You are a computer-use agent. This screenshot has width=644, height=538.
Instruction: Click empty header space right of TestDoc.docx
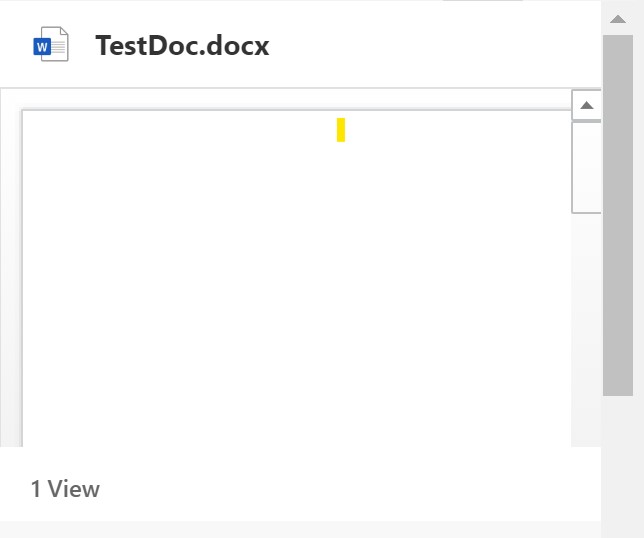(x=431, y=45)
